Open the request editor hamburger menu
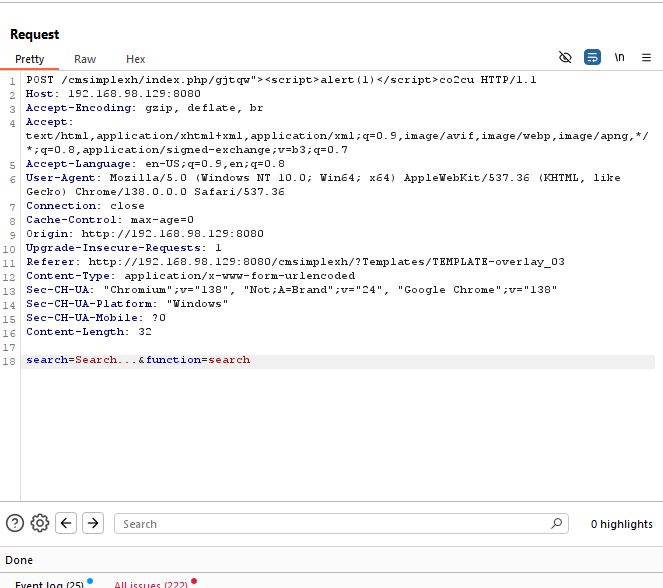Viewport: 663px width, 588px height. tap(646, 57)
